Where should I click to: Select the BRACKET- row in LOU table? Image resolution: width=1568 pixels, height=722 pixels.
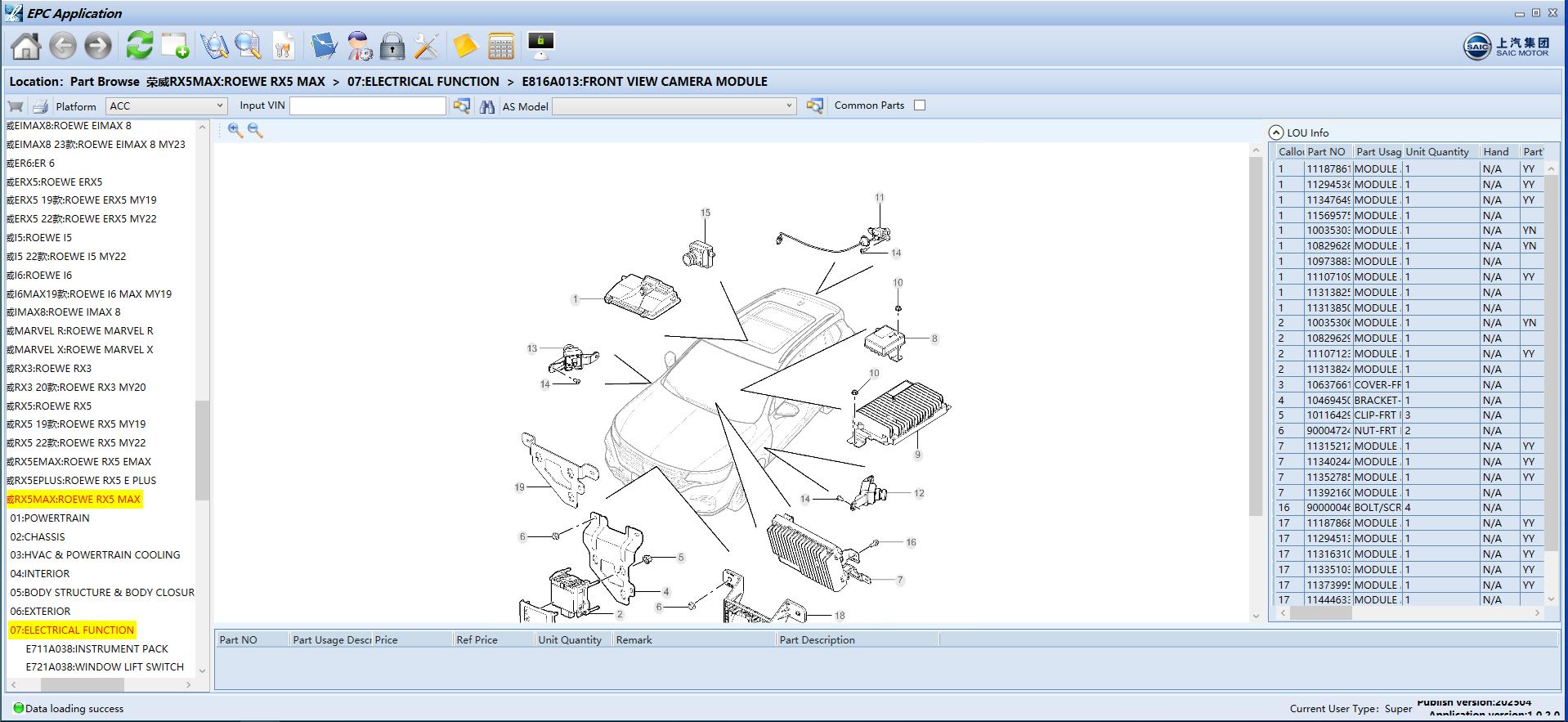point(1409,400)
